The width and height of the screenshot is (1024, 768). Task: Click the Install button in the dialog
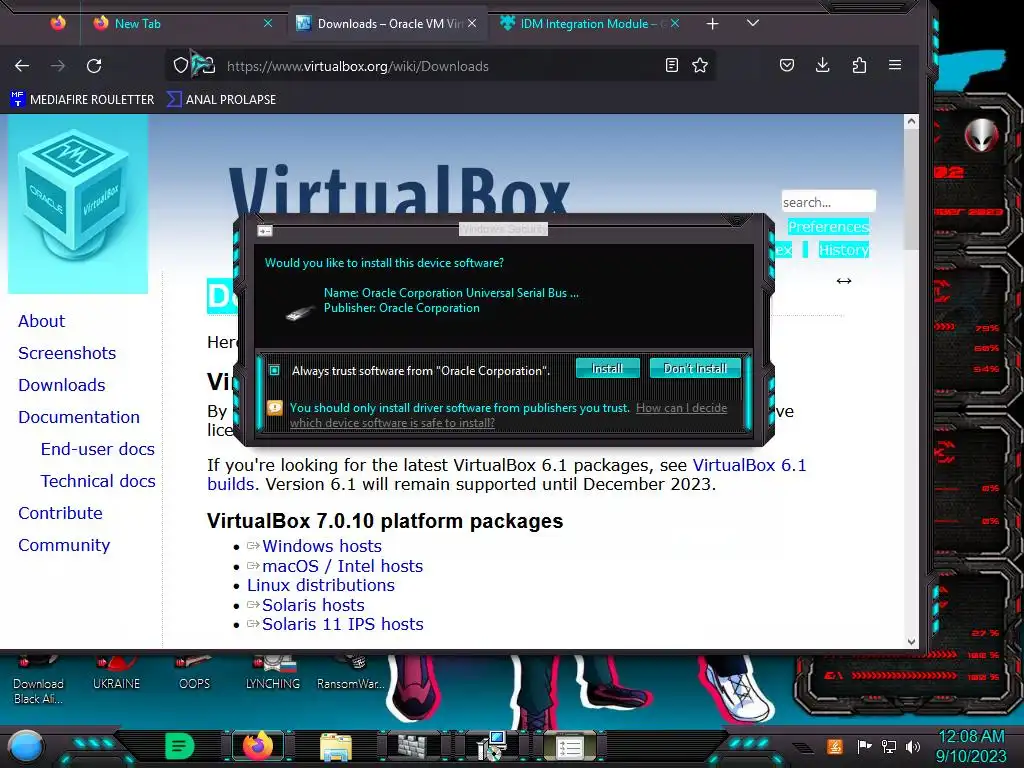607,368
